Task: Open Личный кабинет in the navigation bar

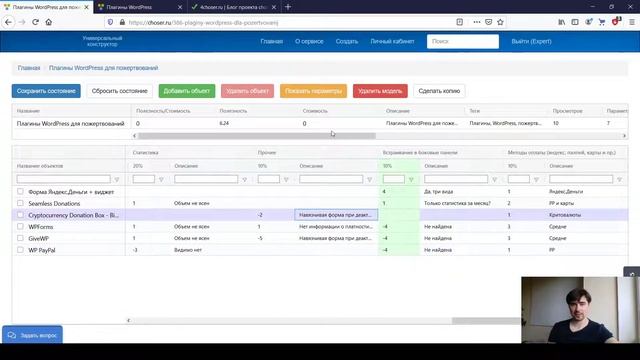Action: pos(392,41)
